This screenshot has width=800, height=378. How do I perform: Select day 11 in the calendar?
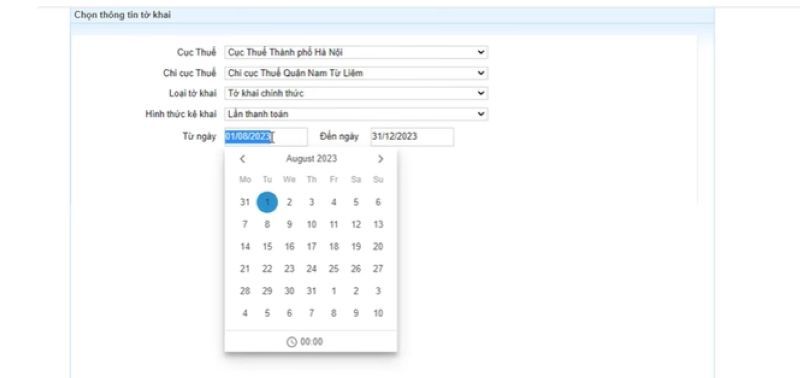click(334, 224)
